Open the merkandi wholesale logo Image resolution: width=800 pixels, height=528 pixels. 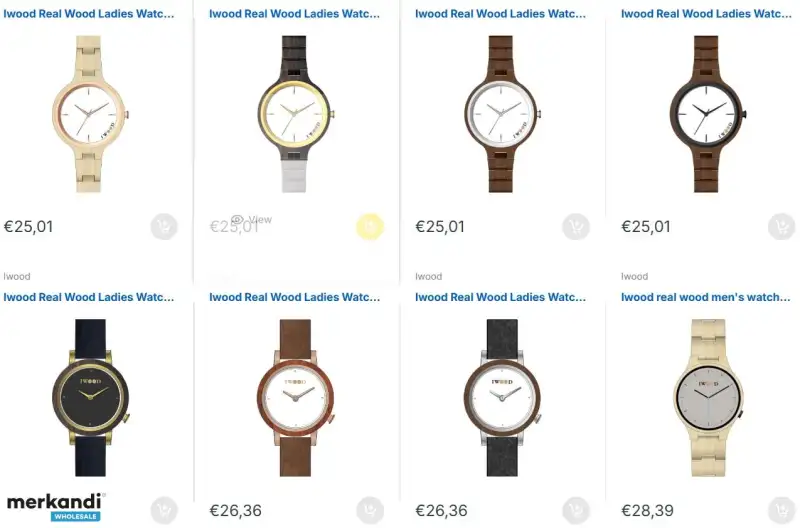[x=55, y=507]
